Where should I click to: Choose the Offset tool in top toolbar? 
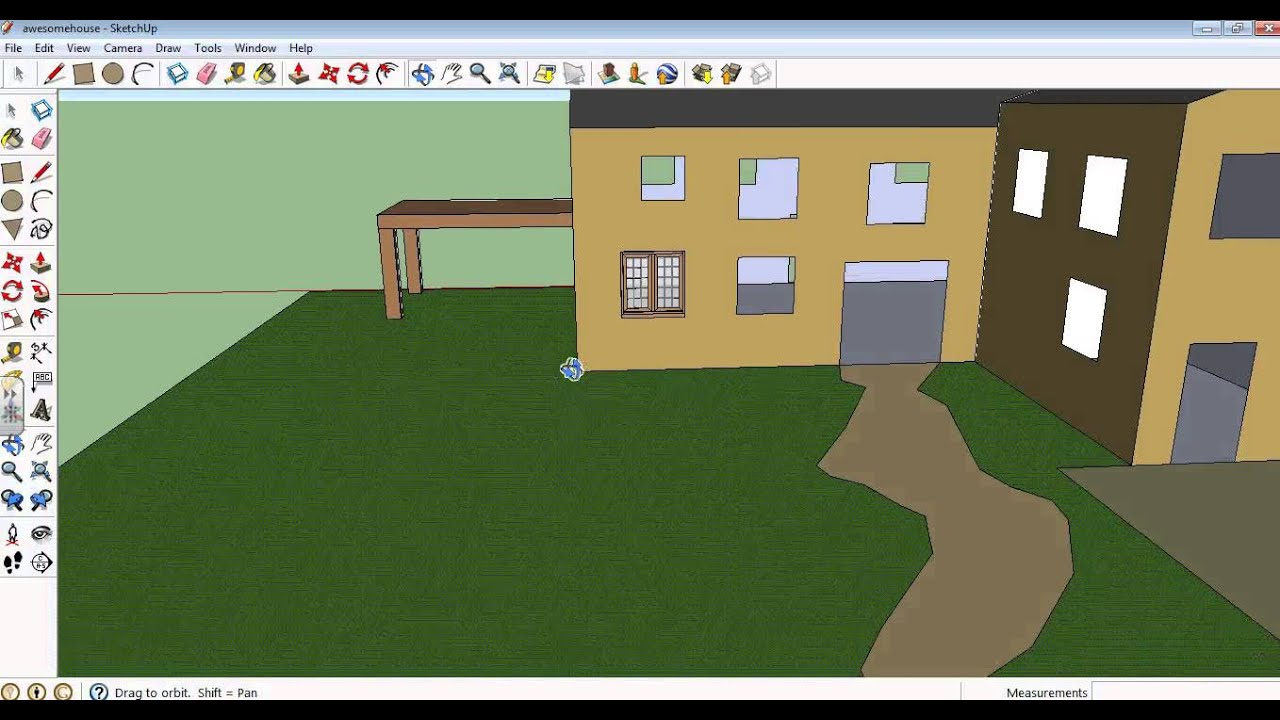pyautogui.click(x=387, y=74)
